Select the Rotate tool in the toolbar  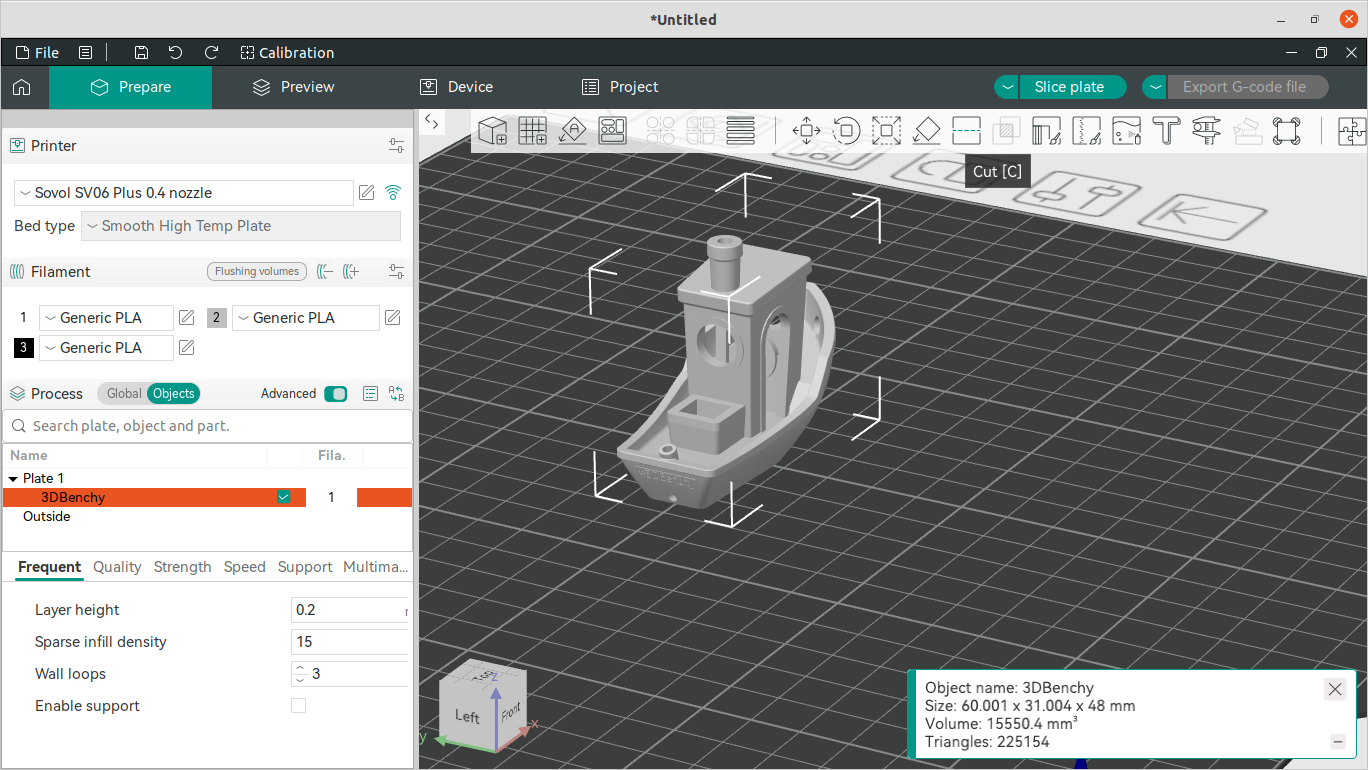coord(846,130)
